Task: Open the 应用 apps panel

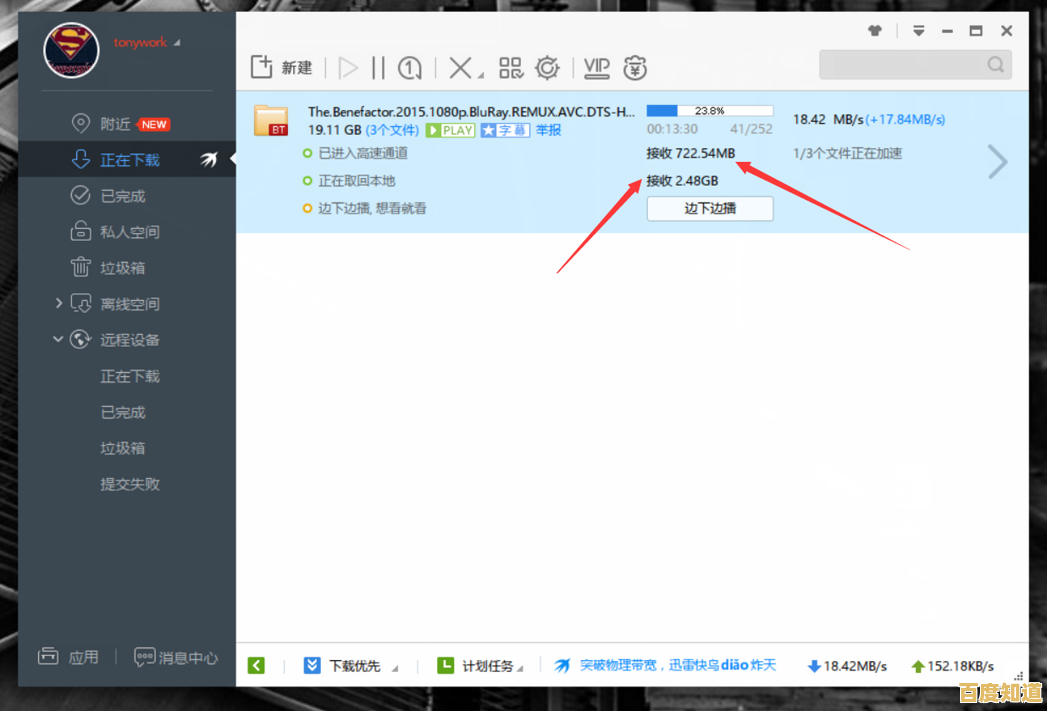Action: pyautogui.click(x=83, y=657)
